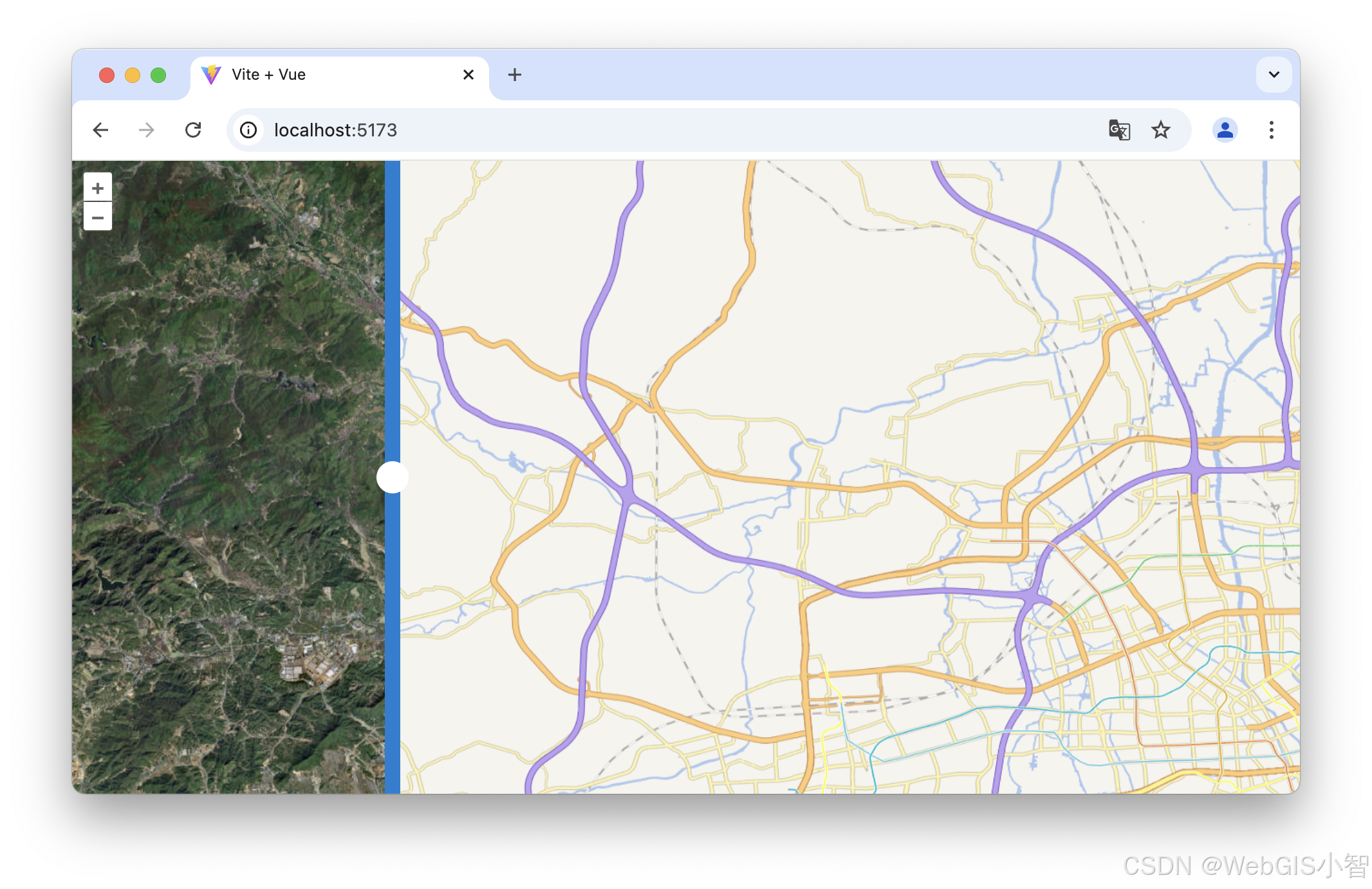Click the green window maximize button
The image size is (1372, 889).
[158, 75]
